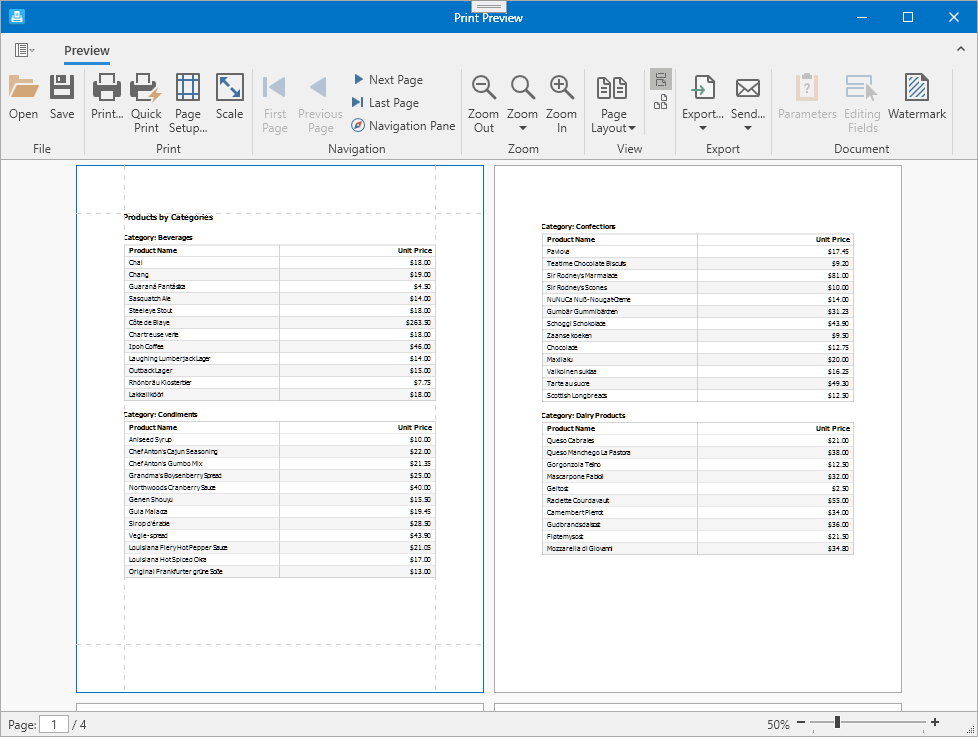Screen dimensions: 978x737
Task: Click 'Category: Beverages' heading
Action: coord(158,238)
